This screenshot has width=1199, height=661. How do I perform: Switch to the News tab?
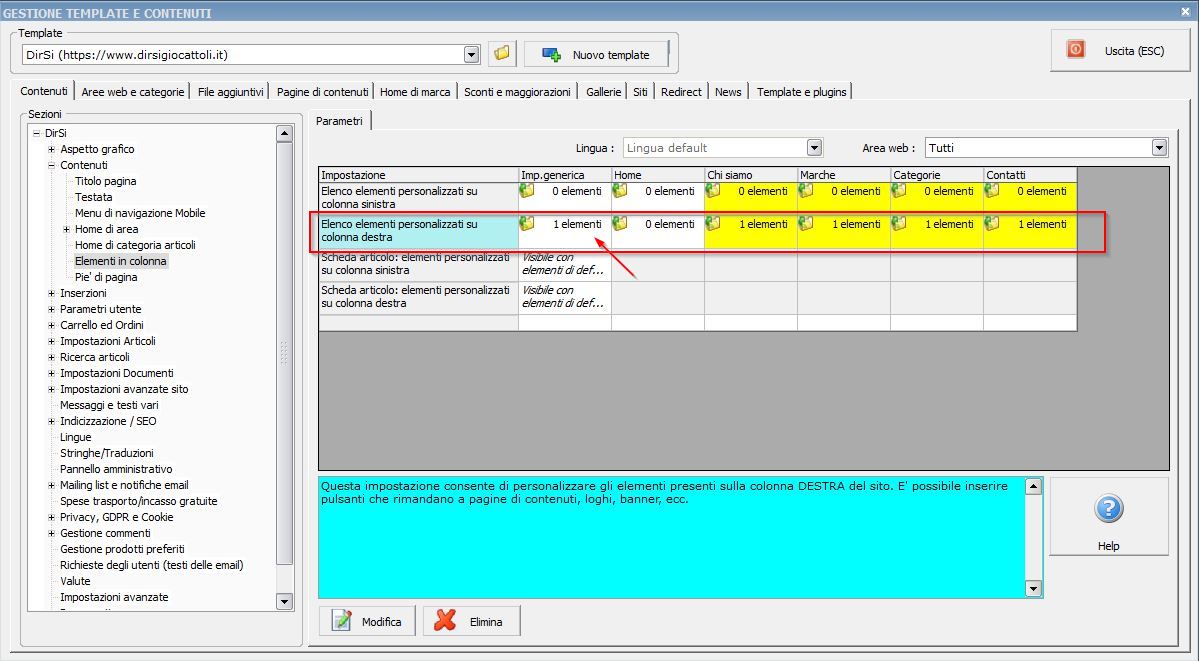point(728,92)
